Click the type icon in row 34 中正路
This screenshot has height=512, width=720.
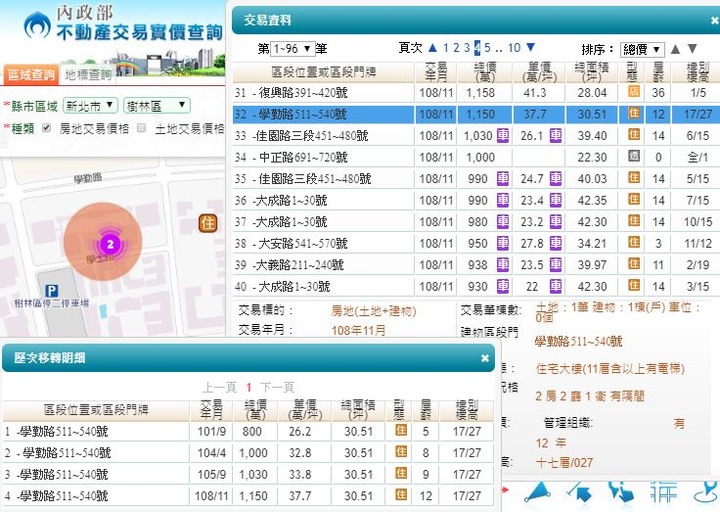coord(634,156)
